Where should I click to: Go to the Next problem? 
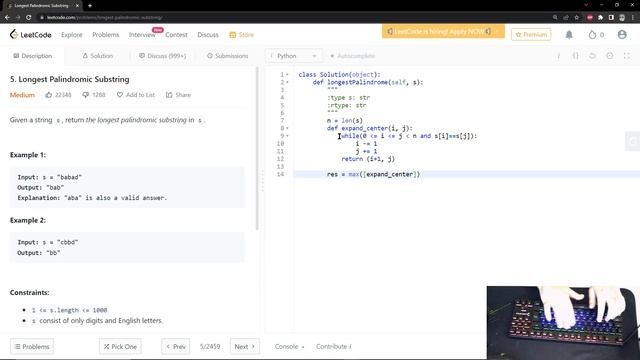tap(244, 347)
